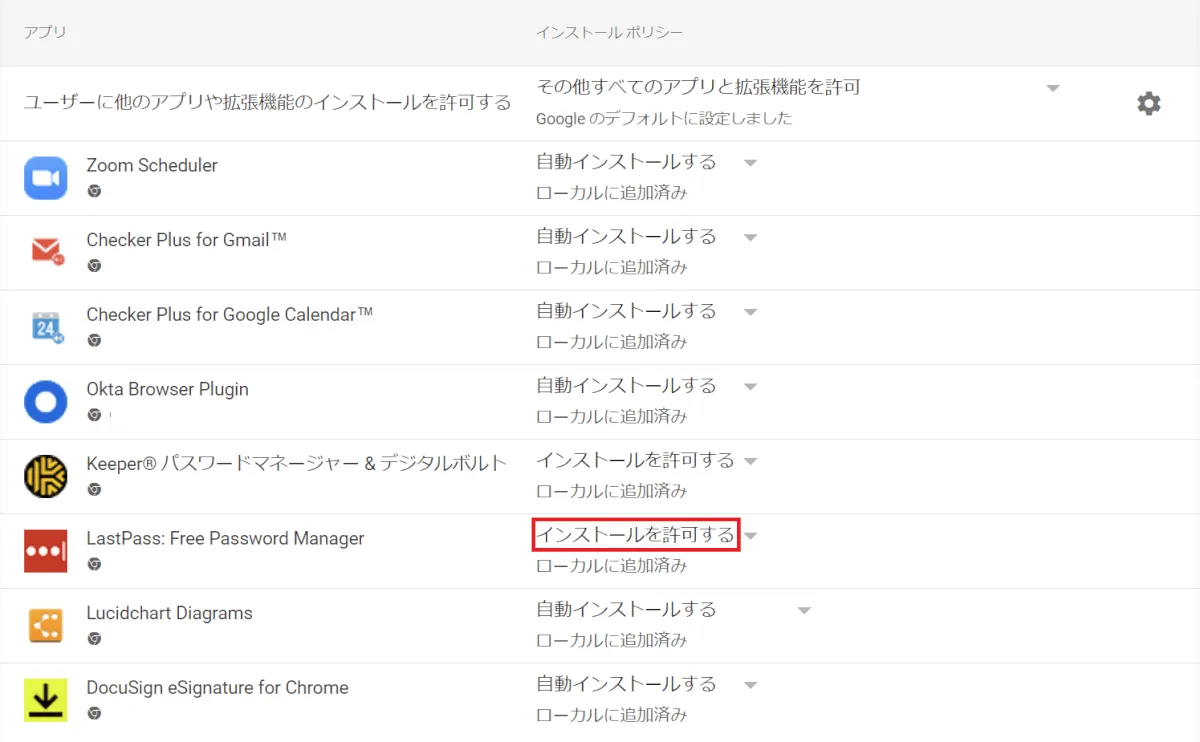Open the DocuSign eSignature for Chrome entry

(217, 688)
